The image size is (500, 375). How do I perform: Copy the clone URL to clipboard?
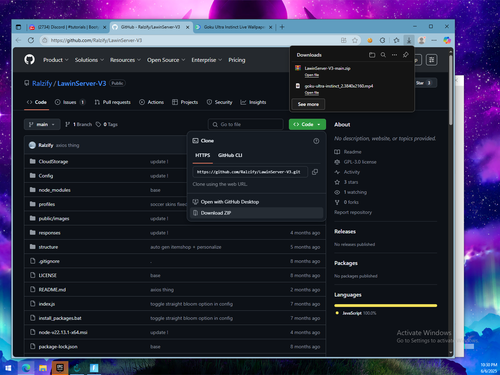click(315, 172)
